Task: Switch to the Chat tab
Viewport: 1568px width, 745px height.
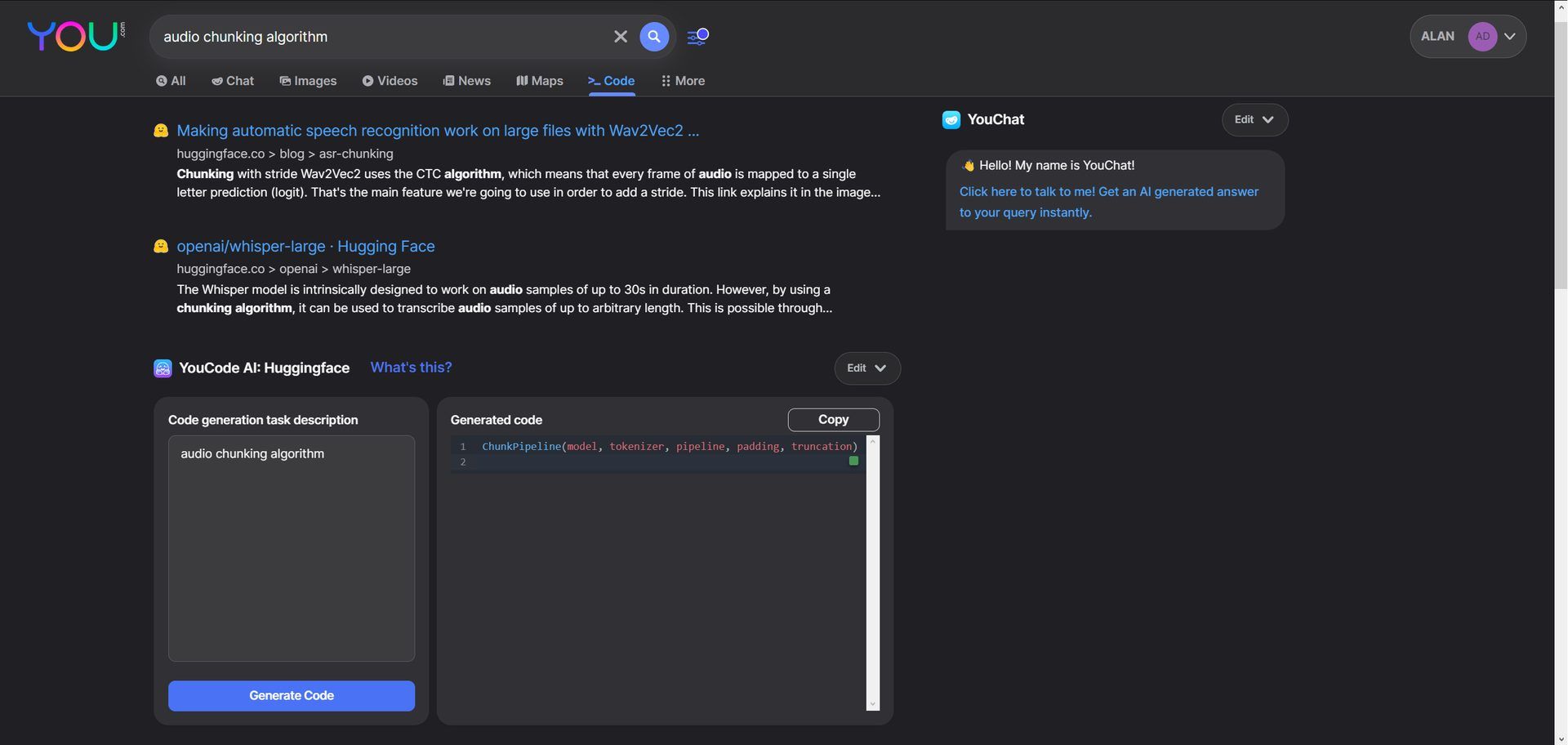Action: pyautogui.click(x=233, y=81)
